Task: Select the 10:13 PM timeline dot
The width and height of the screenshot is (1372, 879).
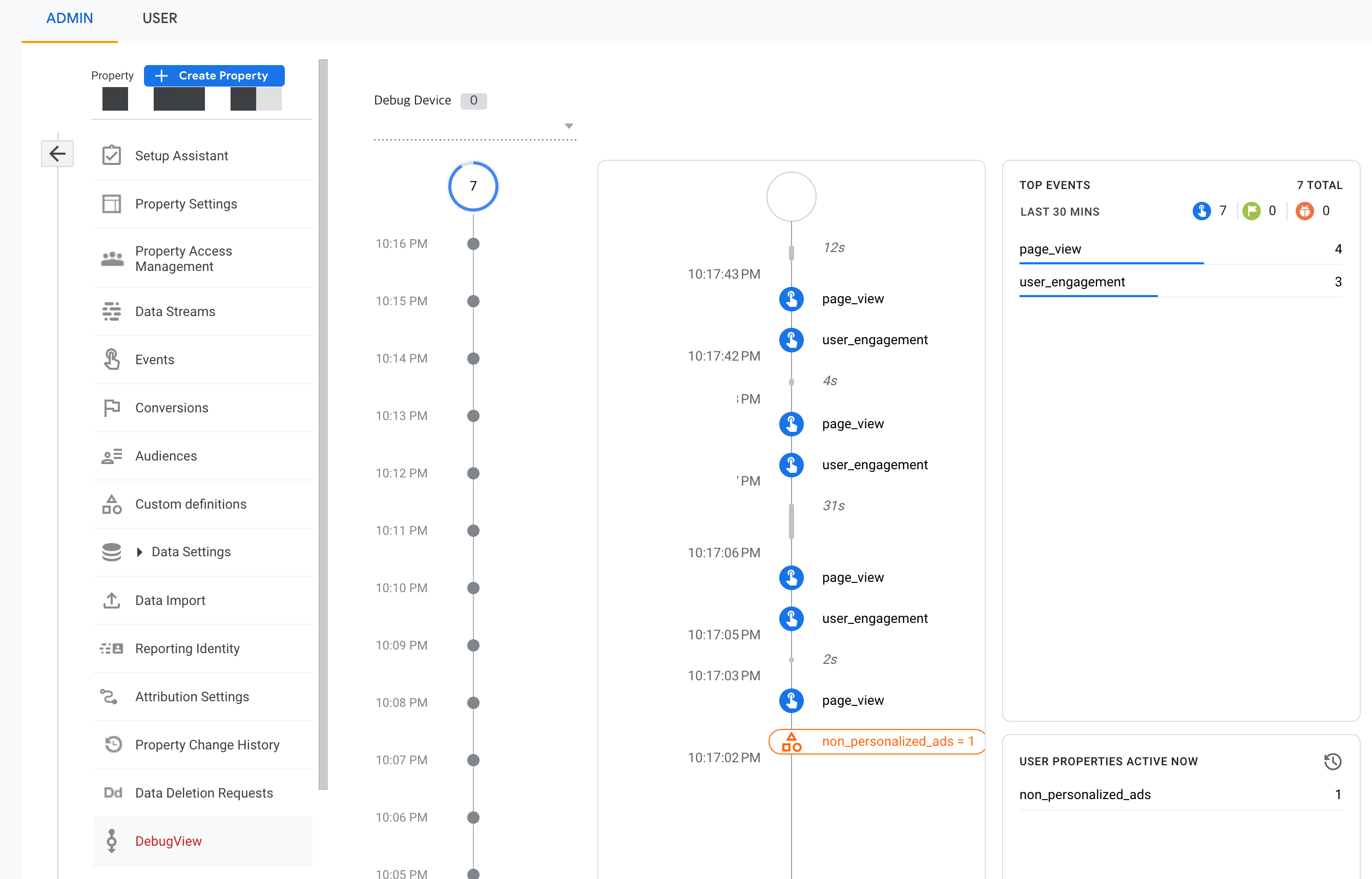Action: tap(473, 415)
